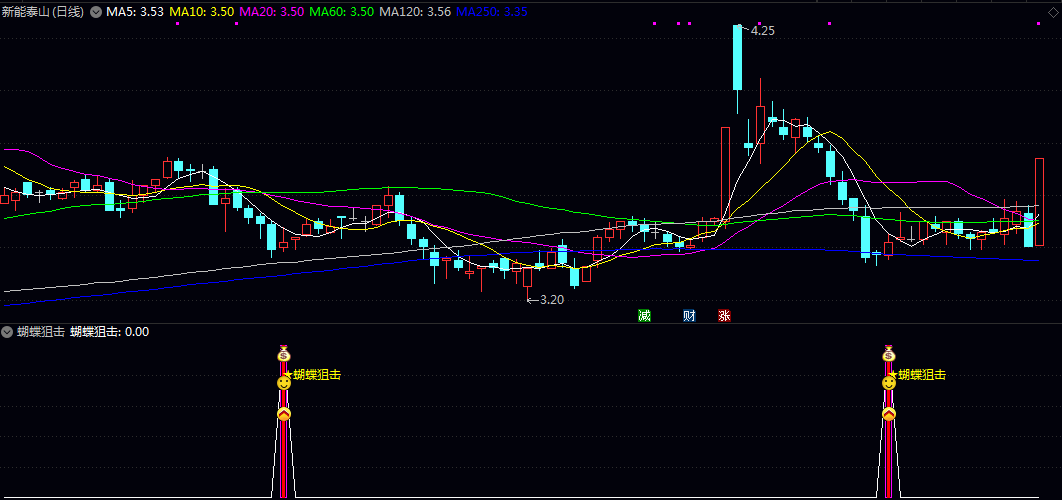Click the 3.20 low price label
The height and width of the screenshot is (500, 1062).
[552, 299]
